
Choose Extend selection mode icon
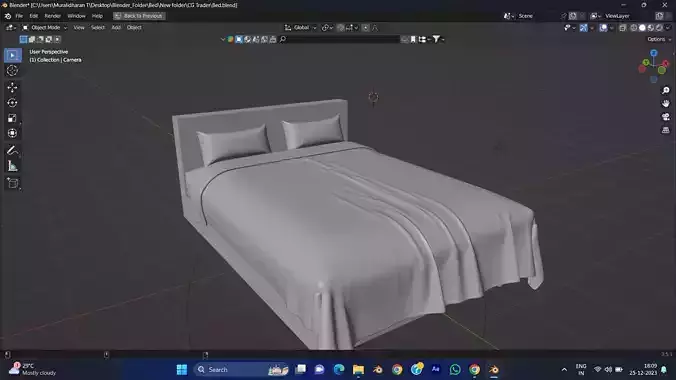pos(32,39)
